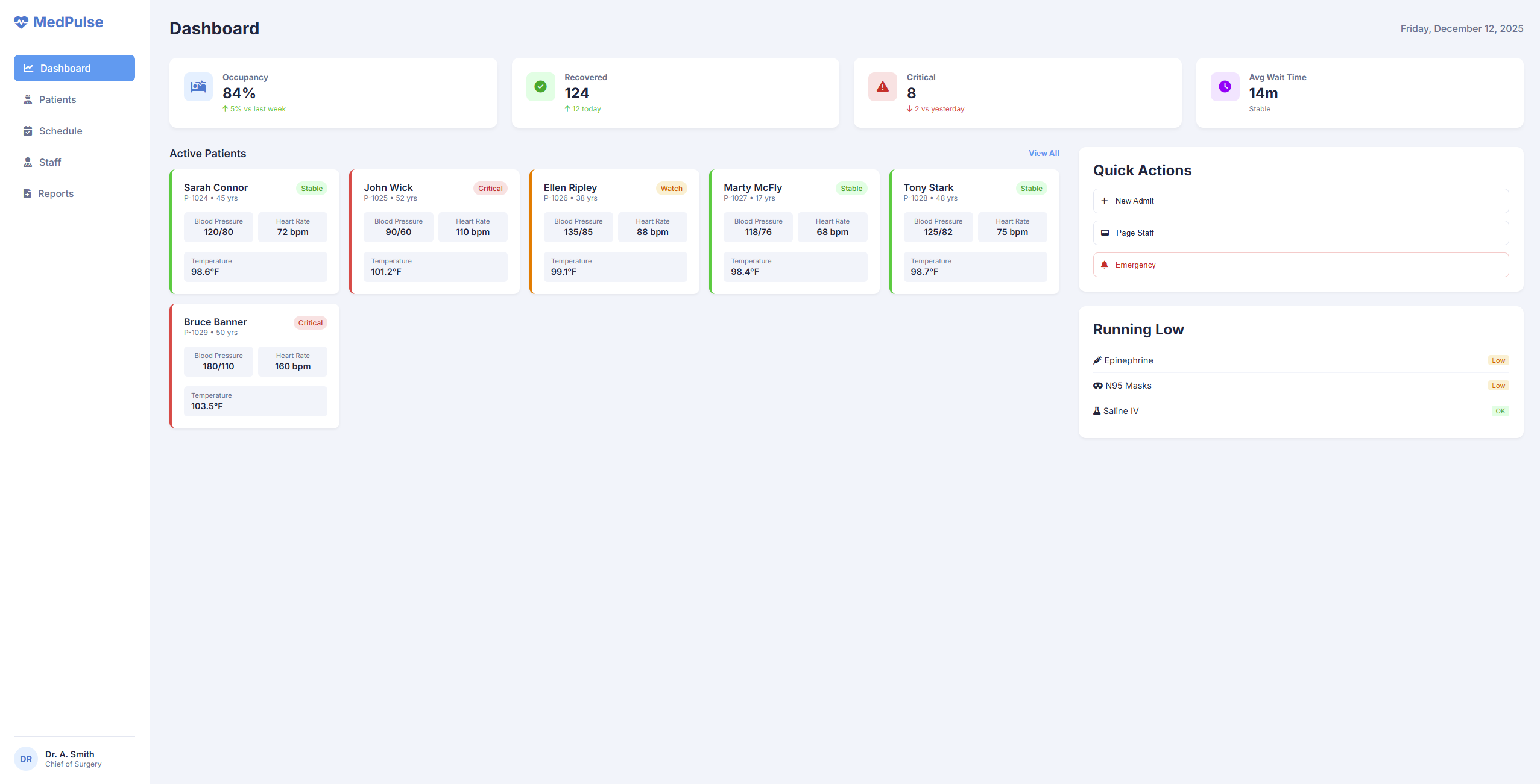1540x784 pixels.
Task: Navigate to Reports in the sidebar
Action: [x=55, y=194]
